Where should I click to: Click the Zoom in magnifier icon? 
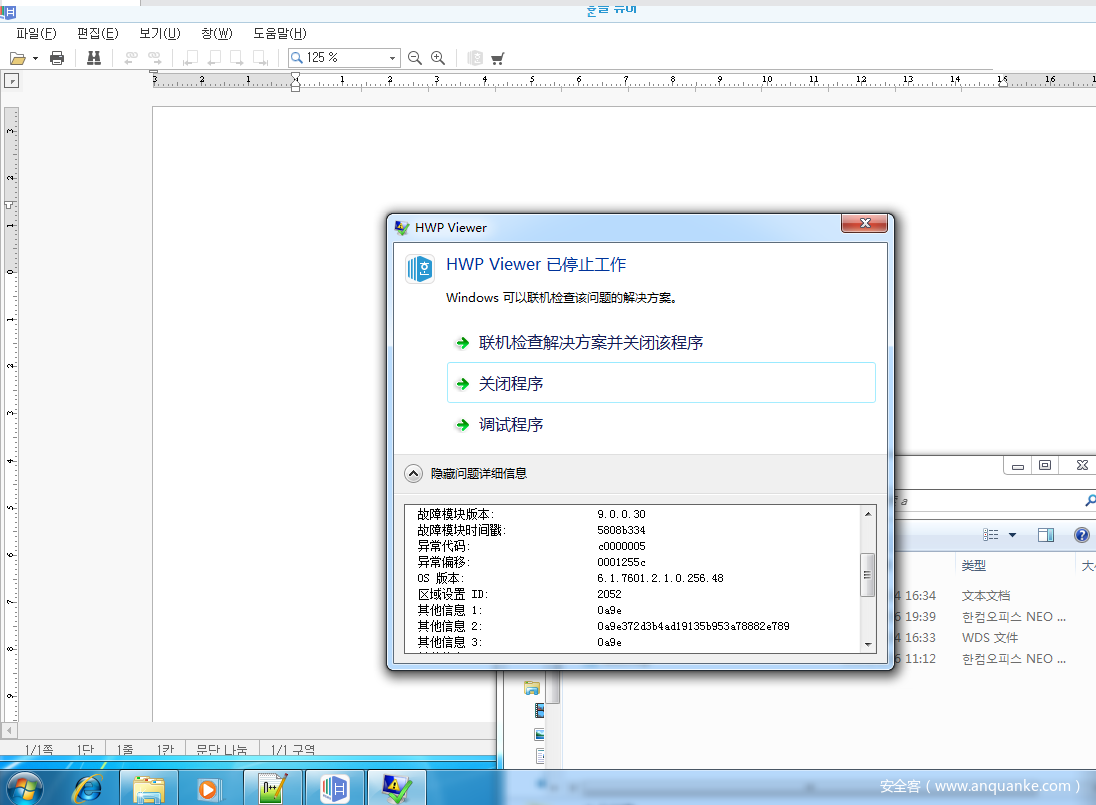[438, 58]
